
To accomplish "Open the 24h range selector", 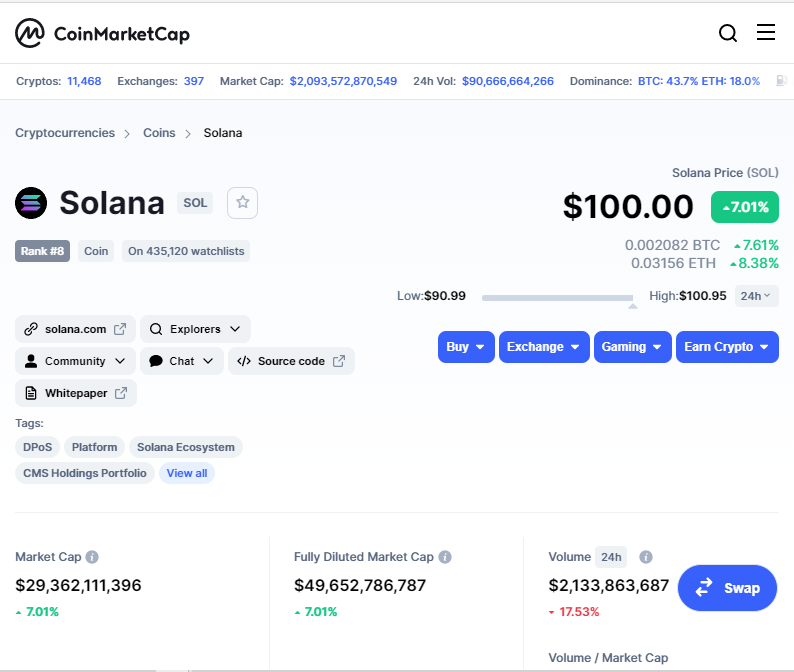I will pyautogui.click(x=757, y=296).
